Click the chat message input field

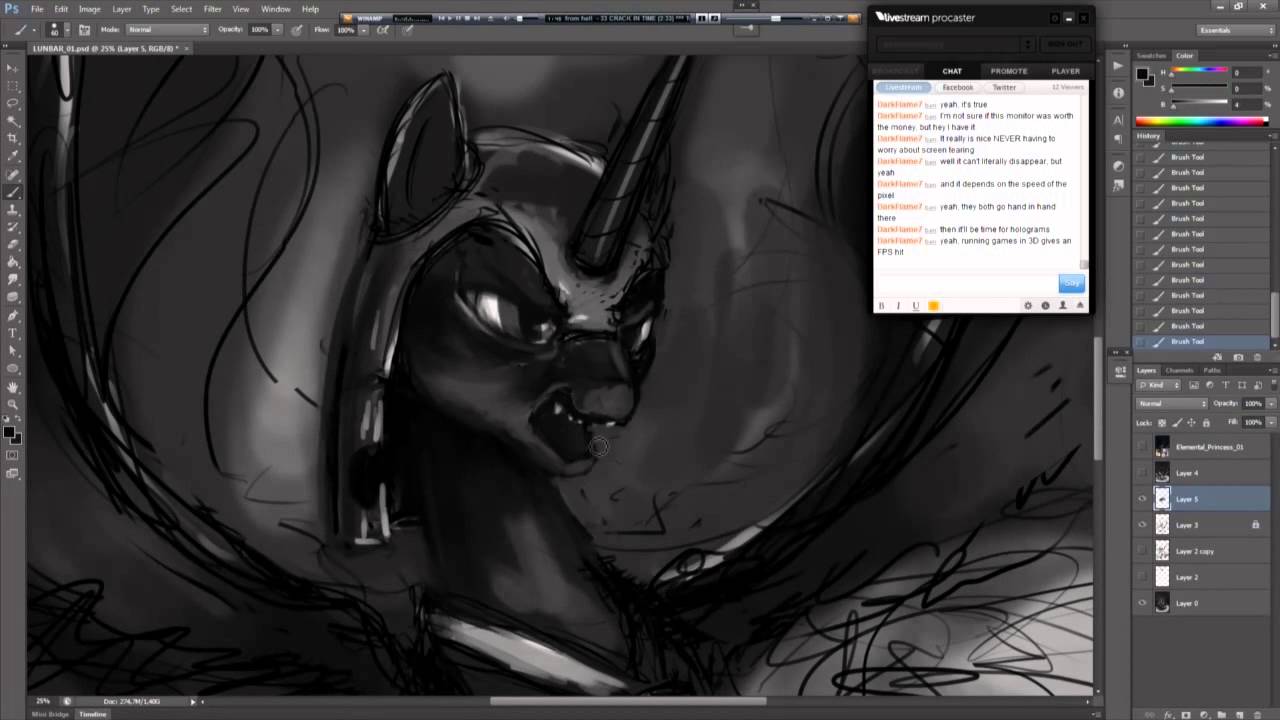click(965, 282)
